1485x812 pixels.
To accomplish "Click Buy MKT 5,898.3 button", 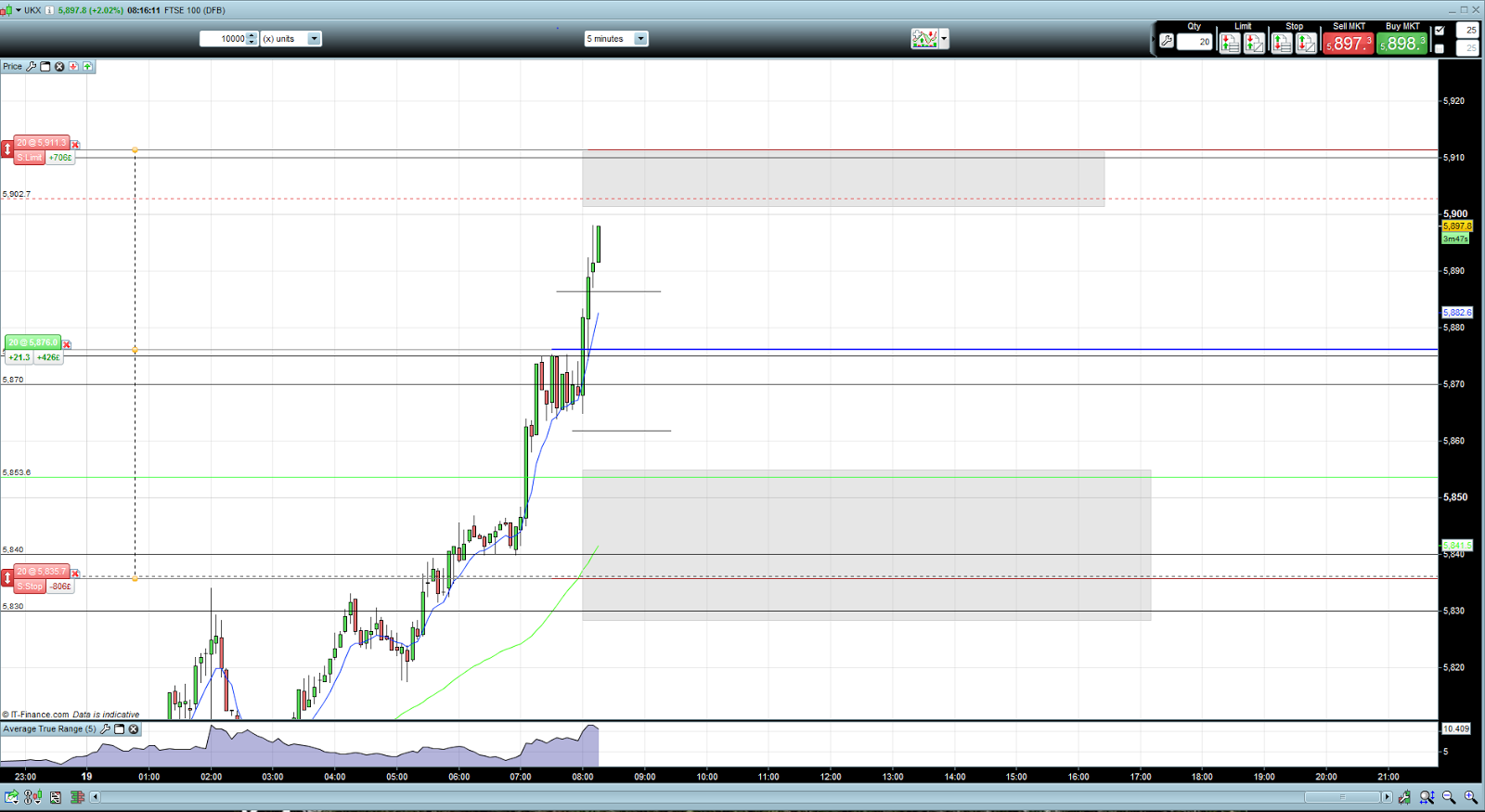I will (1401, 43).
